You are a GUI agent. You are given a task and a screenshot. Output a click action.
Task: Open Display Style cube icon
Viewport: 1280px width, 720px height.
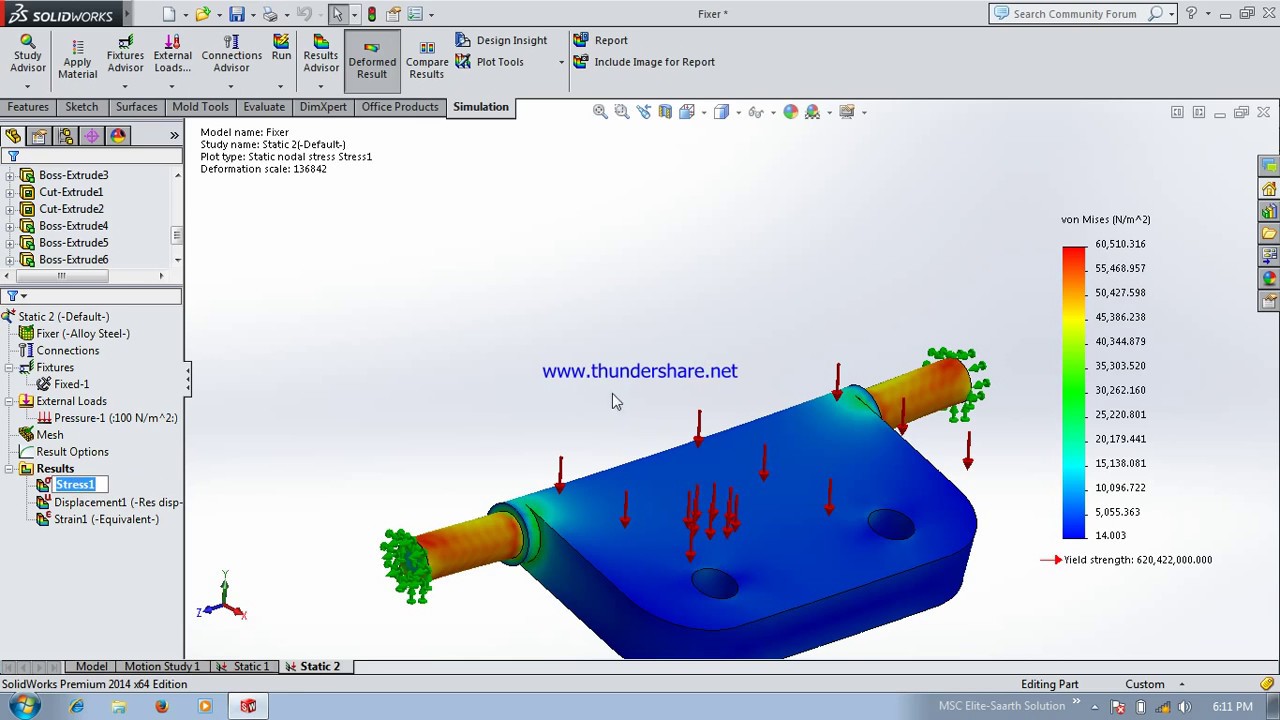[722, 112]
